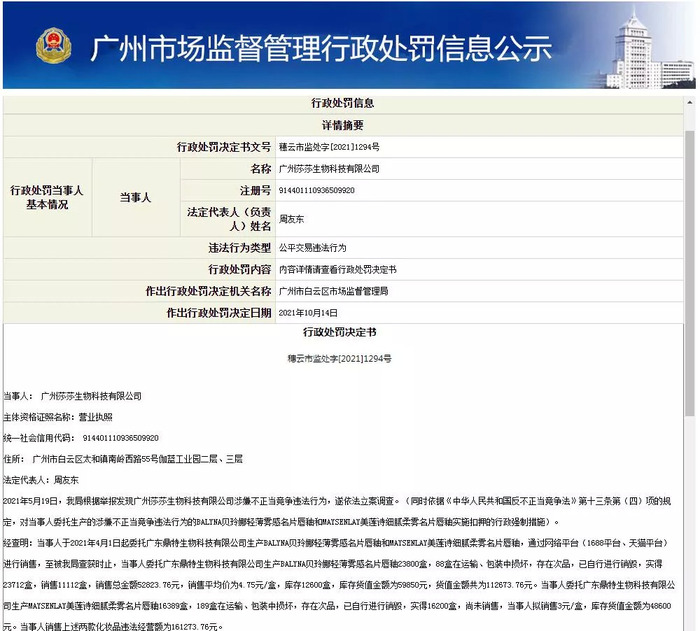Click the banner title 广州市场监督管理行政处罚信息公示

click(321, 48)
